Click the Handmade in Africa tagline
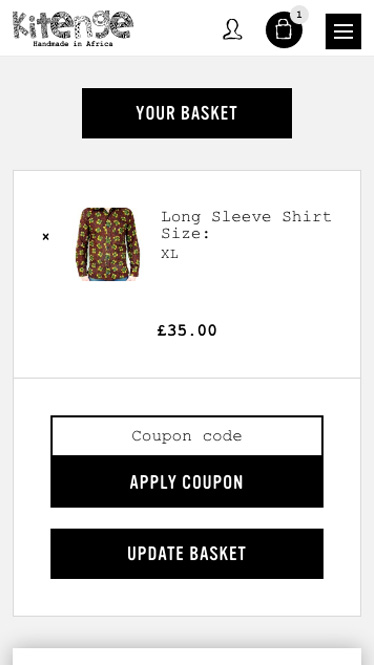Screen dimensions: 374x665 tap(73, 44)
